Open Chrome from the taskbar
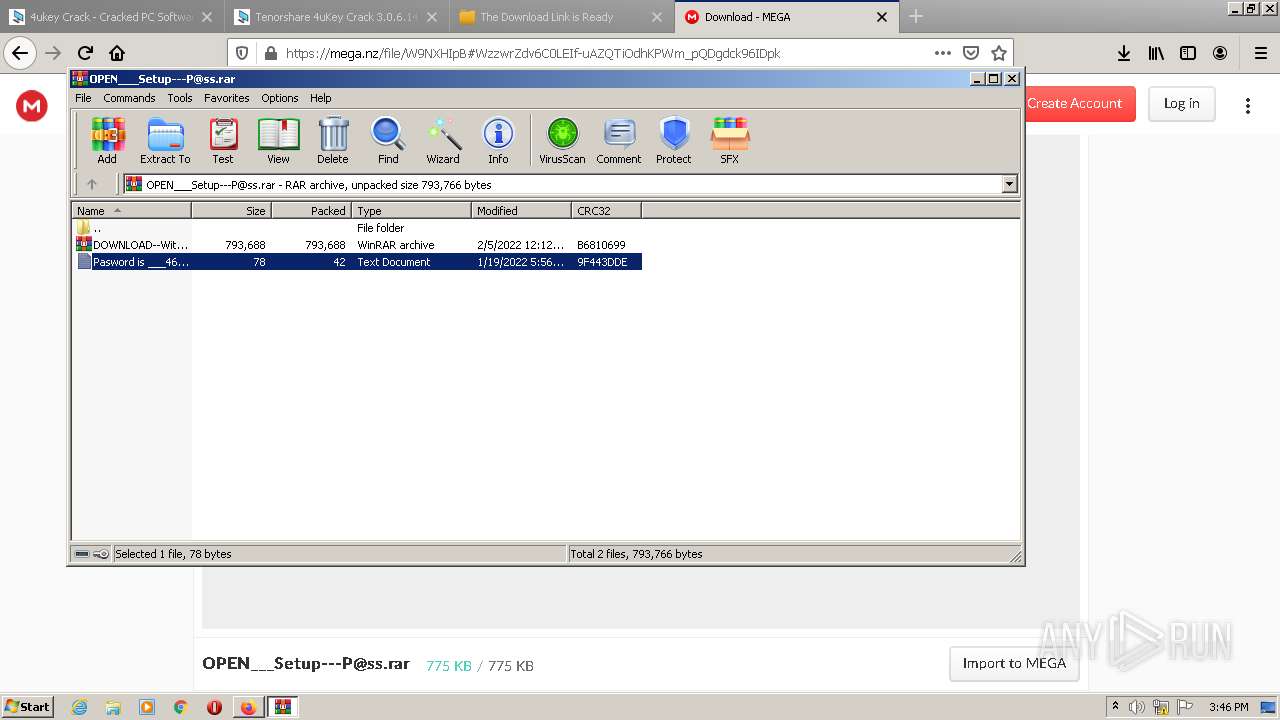The image size is (1280, 720). [x=180, y=707]
